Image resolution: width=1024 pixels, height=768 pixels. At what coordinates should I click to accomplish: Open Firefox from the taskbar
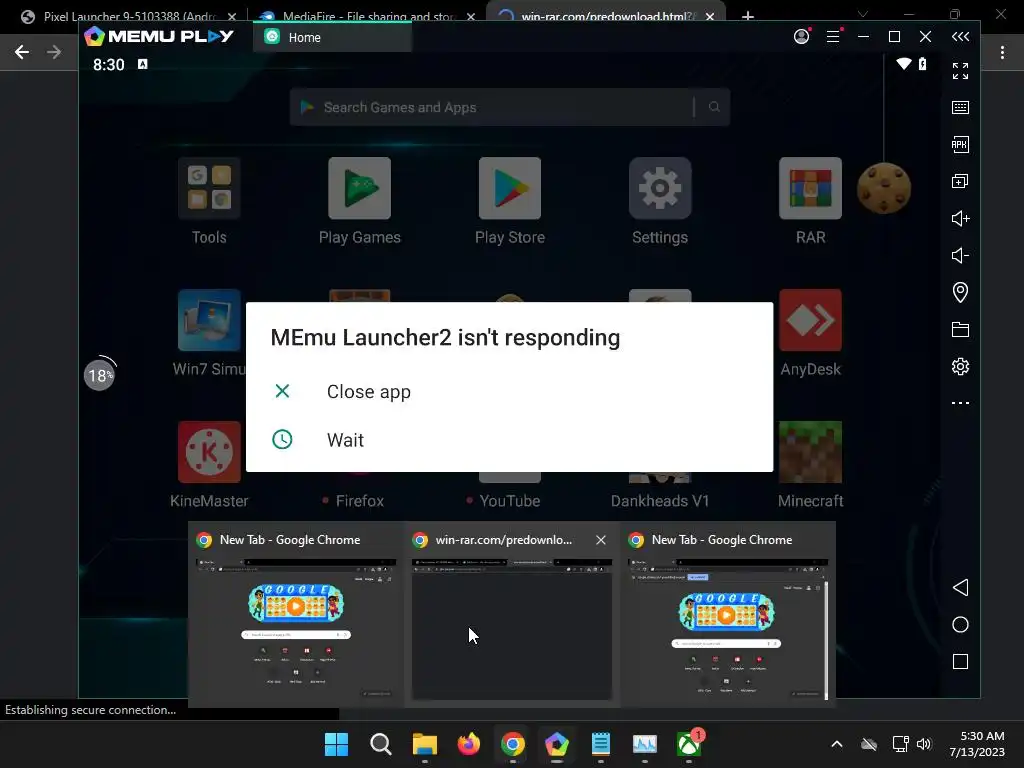tap(468, 744)
